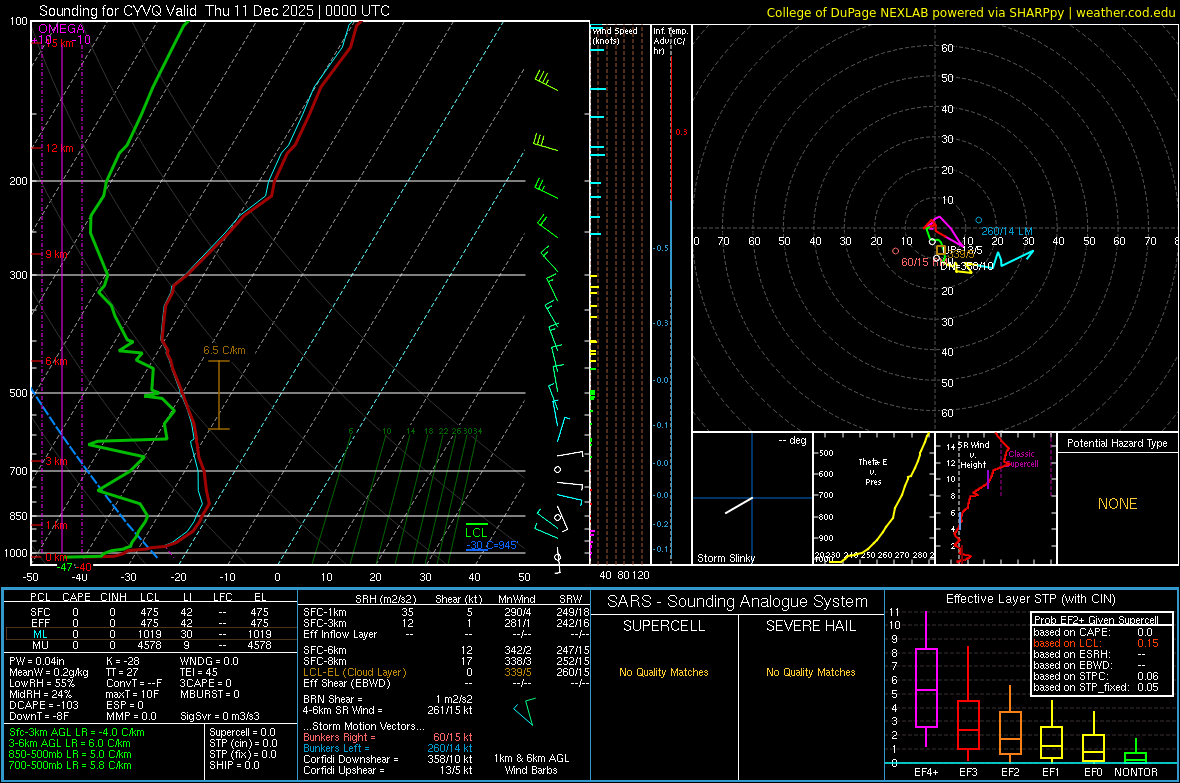Click the green LCL marker label
Image resolution: width=1180 pixels, height=783 pixels.
pyautogui.click(x=476, y=532)
